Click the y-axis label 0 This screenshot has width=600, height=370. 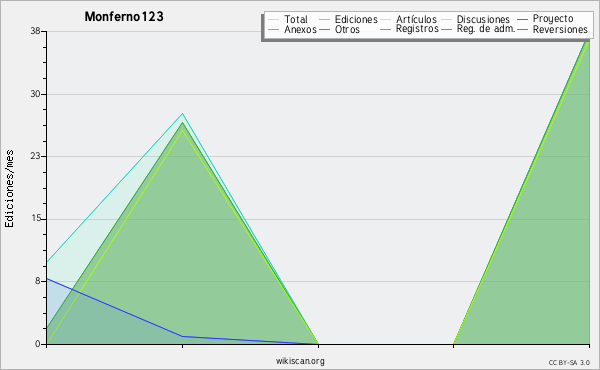coord(38,344)
